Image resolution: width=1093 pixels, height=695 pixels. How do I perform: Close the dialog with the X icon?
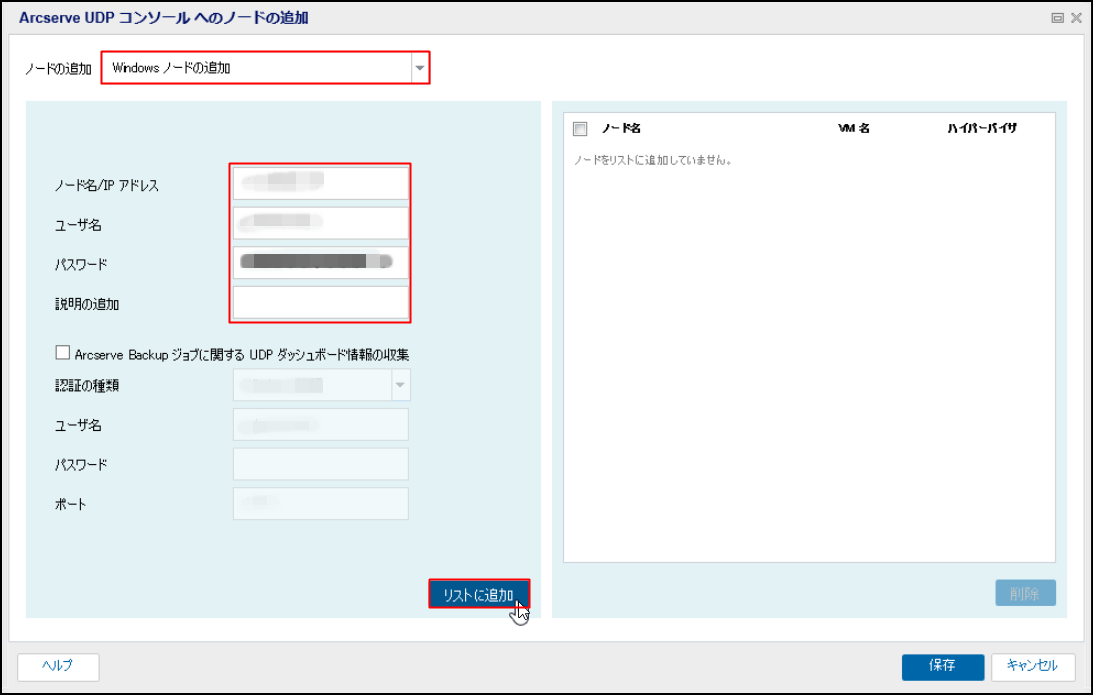tap(1077, 18)
